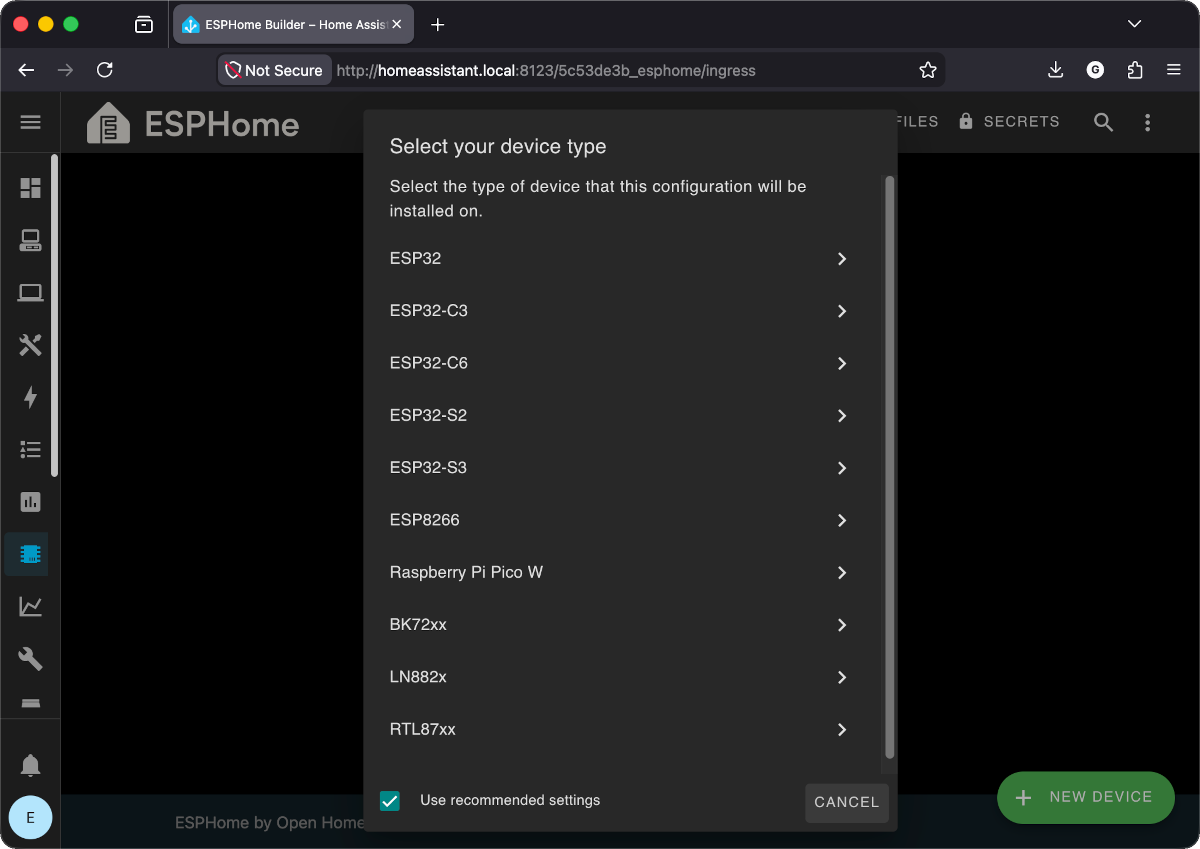Open the Energy lightning bolt sidebar icon
The width and height of the screenshot is (1200, 849).
tap(31, 397)
